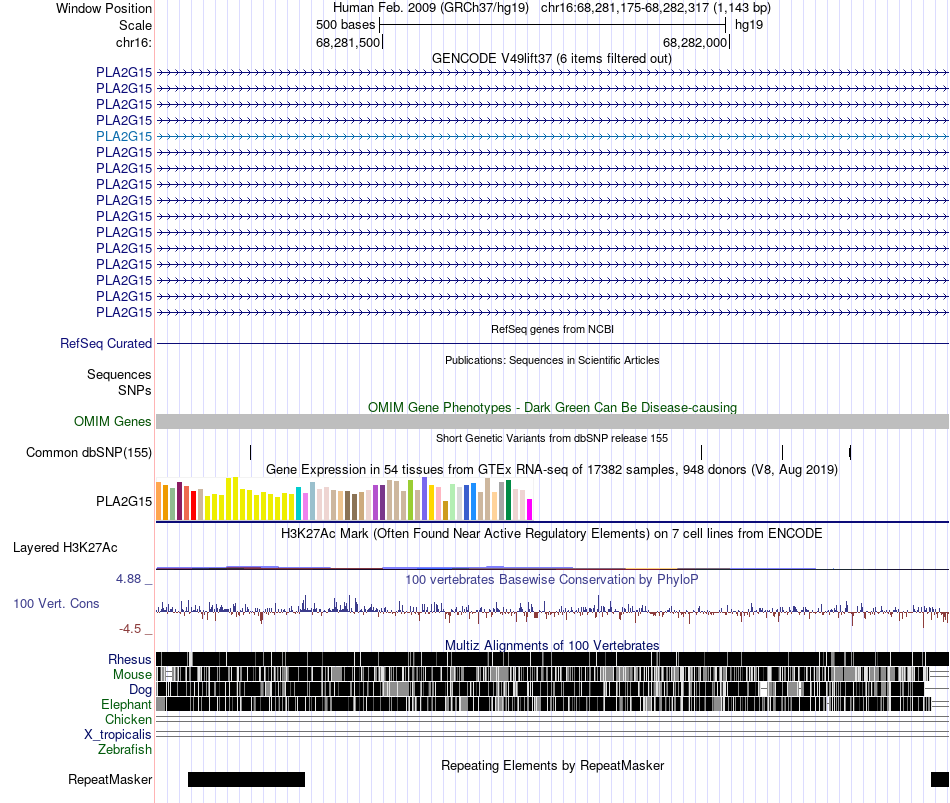Screen dimensions: 950x803
Task: Click Repeating Elements by RepeatMasker title
Action: click(552, 765)
